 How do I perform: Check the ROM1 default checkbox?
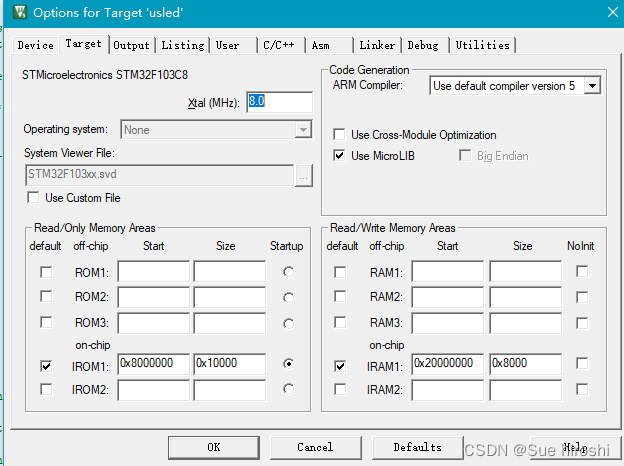(x=46, y=273)
